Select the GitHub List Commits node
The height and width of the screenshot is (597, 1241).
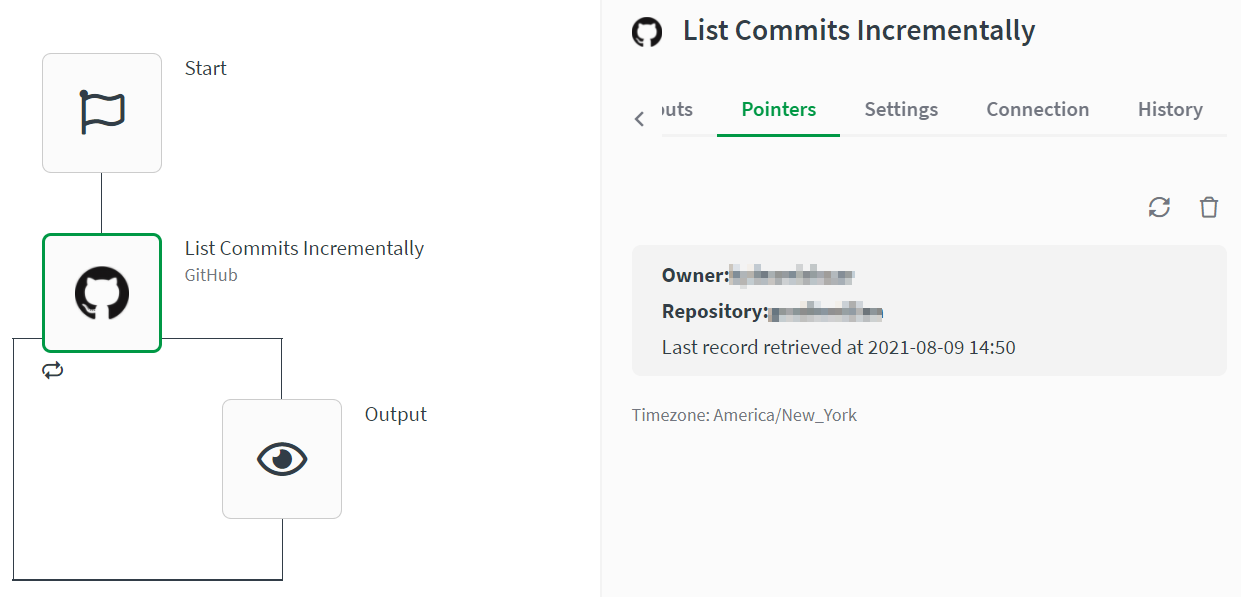point(101,293)
